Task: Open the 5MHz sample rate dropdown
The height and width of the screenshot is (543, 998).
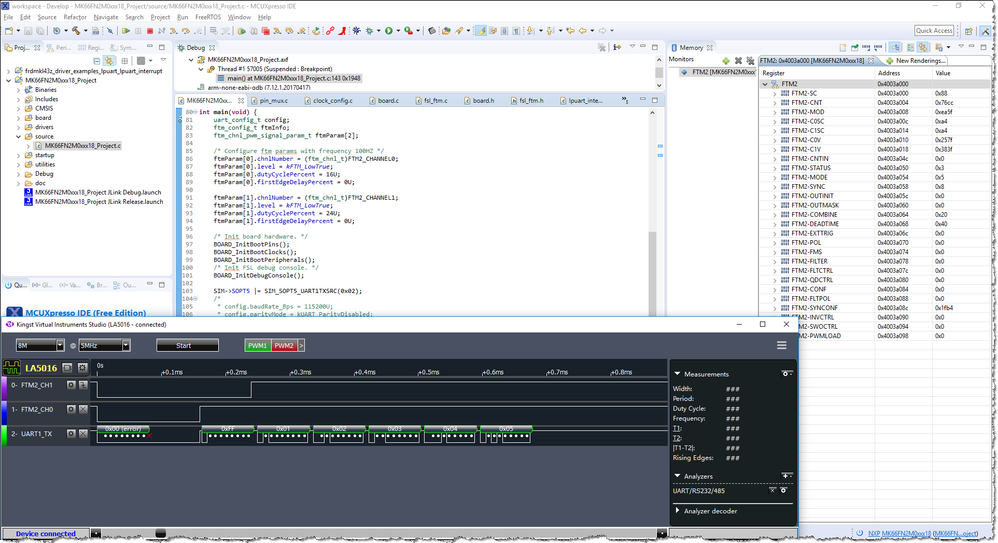Action: click(104, 345)
